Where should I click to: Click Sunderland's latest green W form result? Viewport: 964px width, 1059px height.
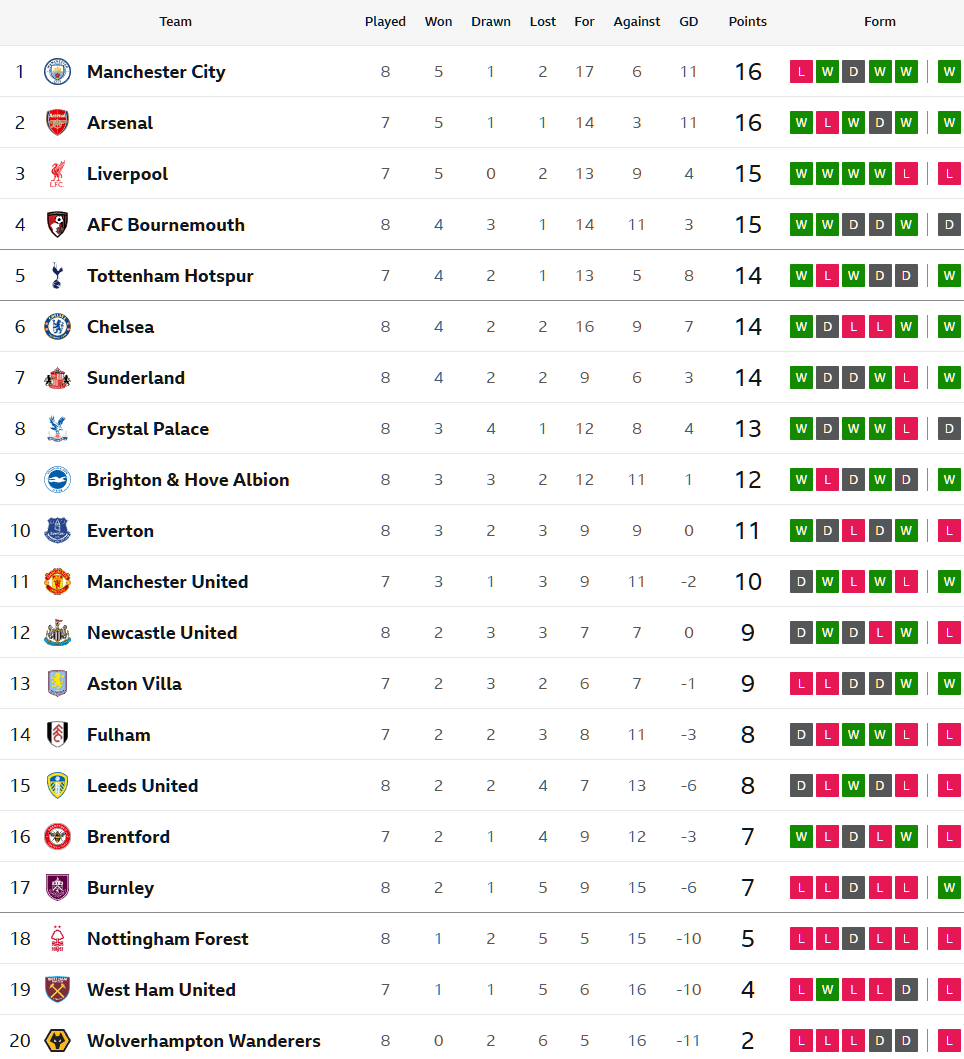[949, 378]
